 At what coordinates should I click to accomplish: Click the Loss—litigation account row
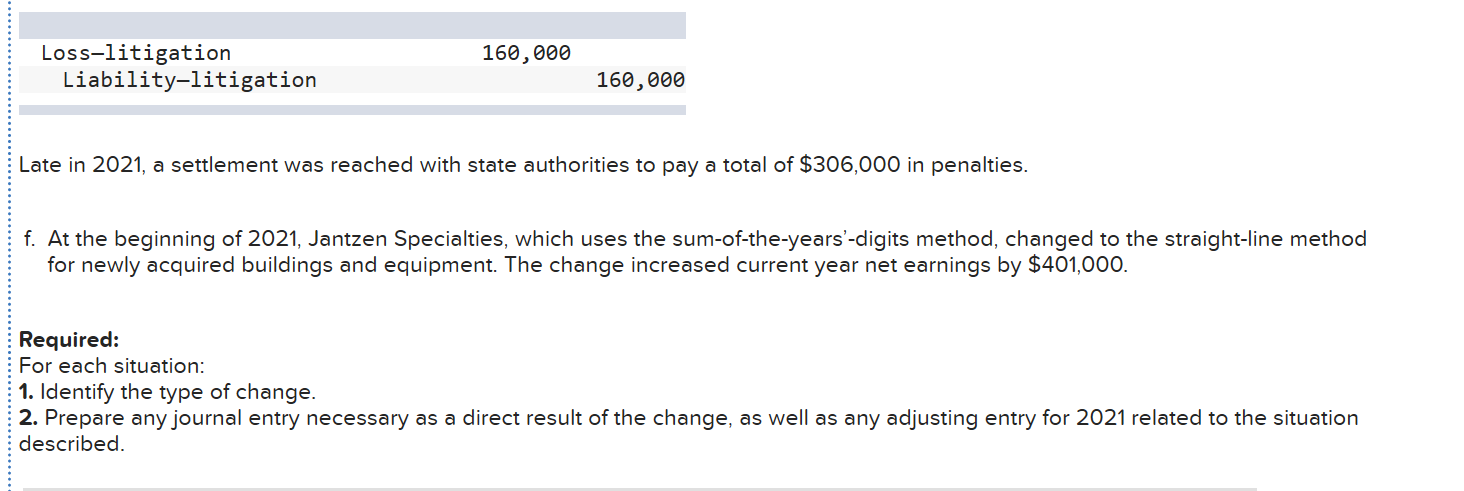coord(352,53)
